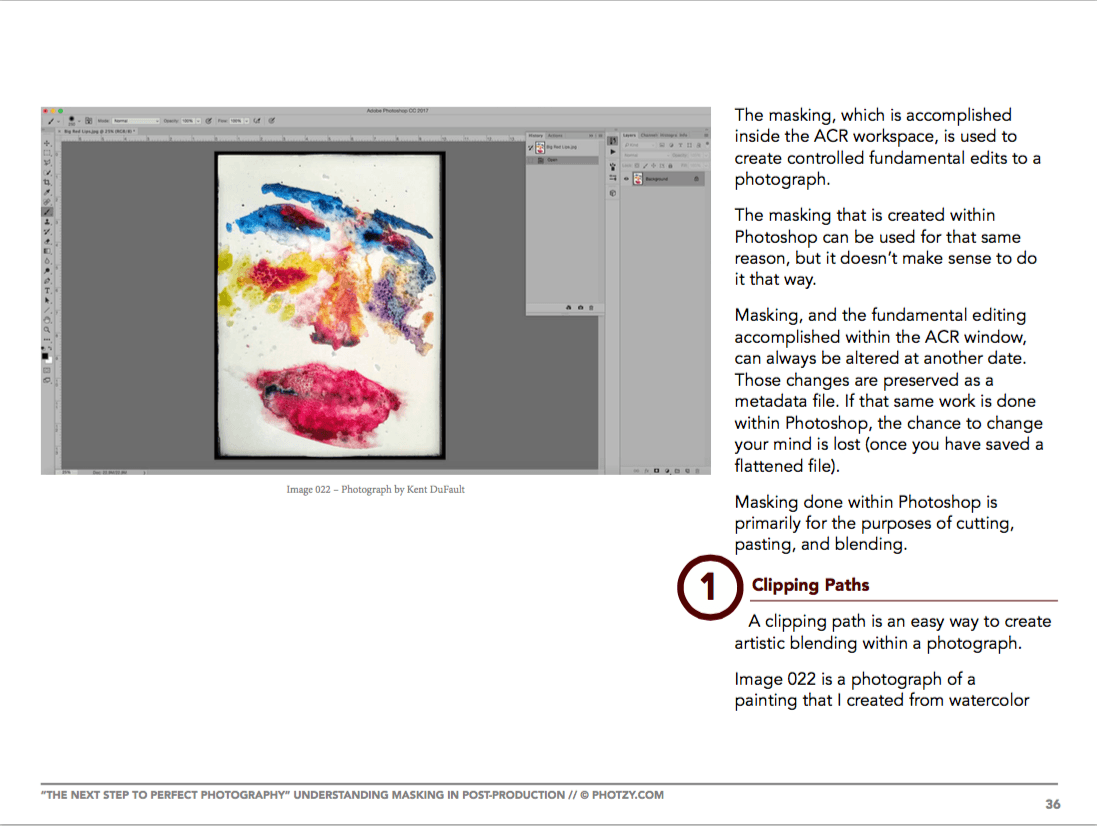Image resolution: width=1097 pixels, height=826 pixels.
Task: Select the Lasso tool
Action: 45,160
